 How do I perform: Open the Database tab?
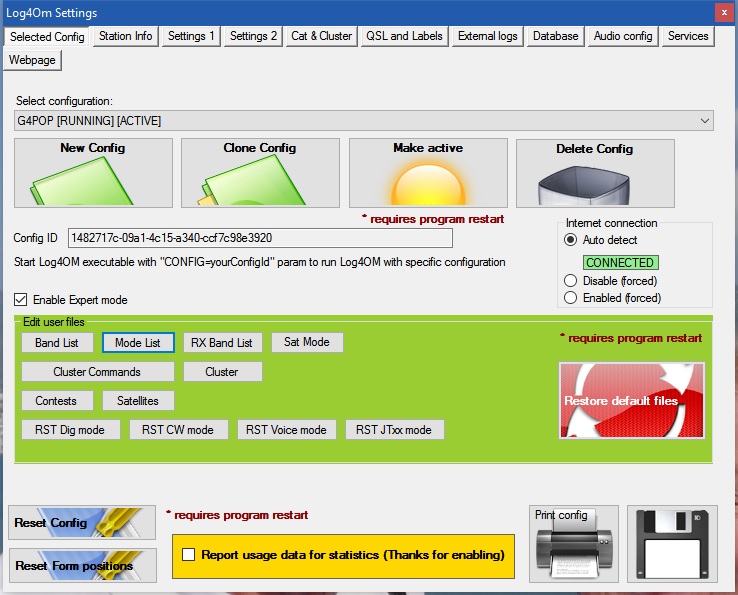[556, 36]
